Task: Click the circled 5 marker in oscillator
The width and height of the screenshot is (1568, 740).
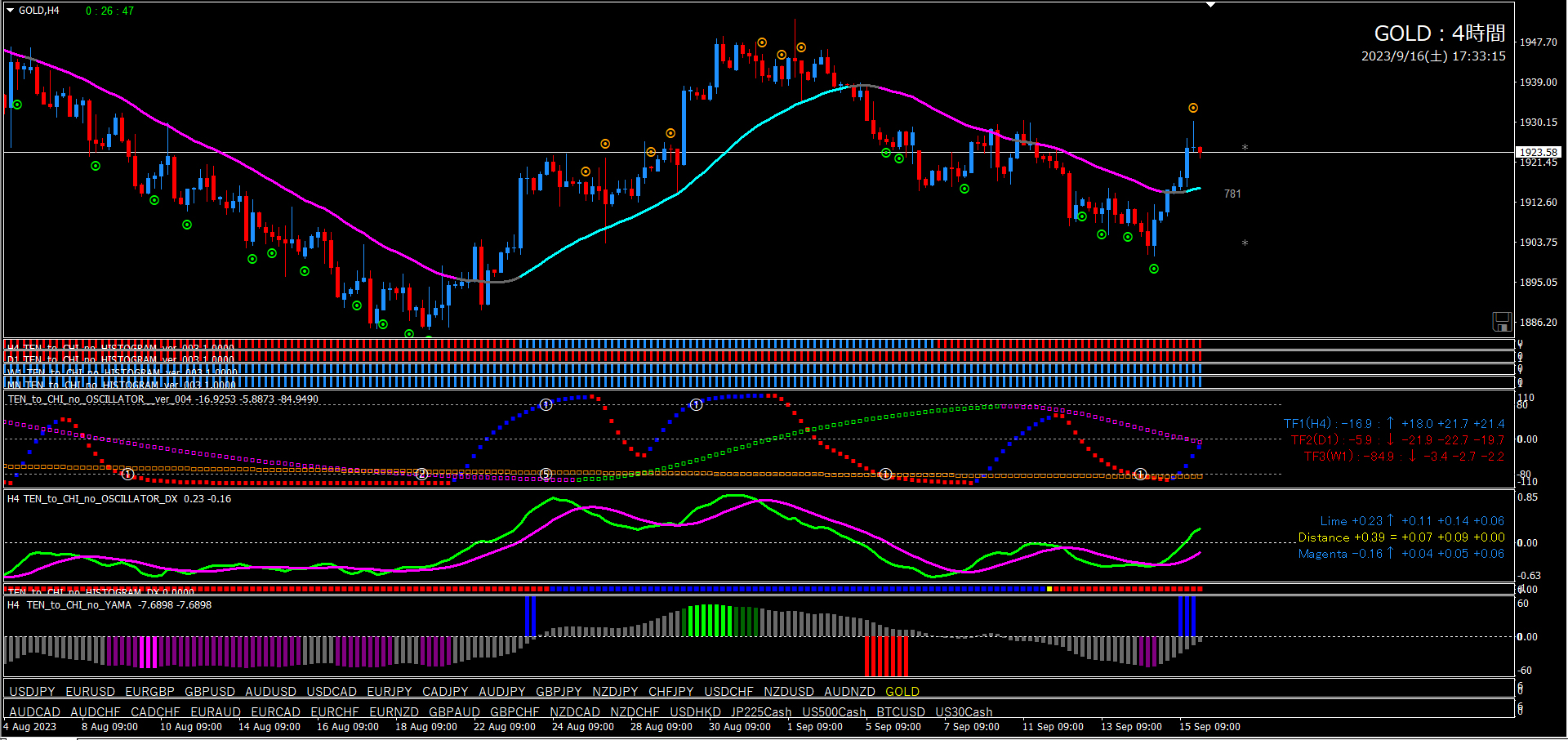Action: [x=546, y=475]
